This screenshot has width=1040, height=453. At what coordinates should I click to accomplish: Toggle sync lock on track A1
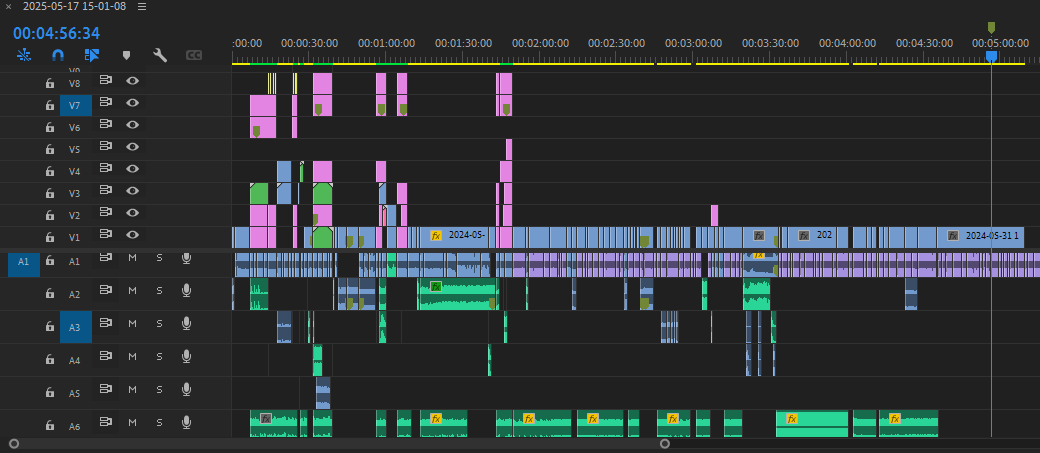pyautogui.click(x=105, y=257)
